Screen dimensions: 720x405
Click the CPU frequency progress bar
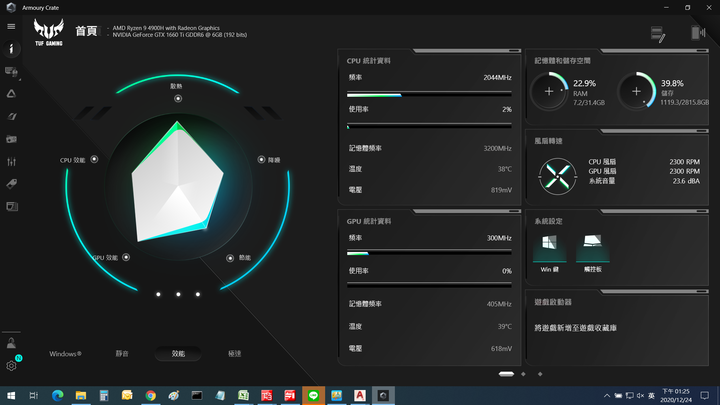point(429,95)
